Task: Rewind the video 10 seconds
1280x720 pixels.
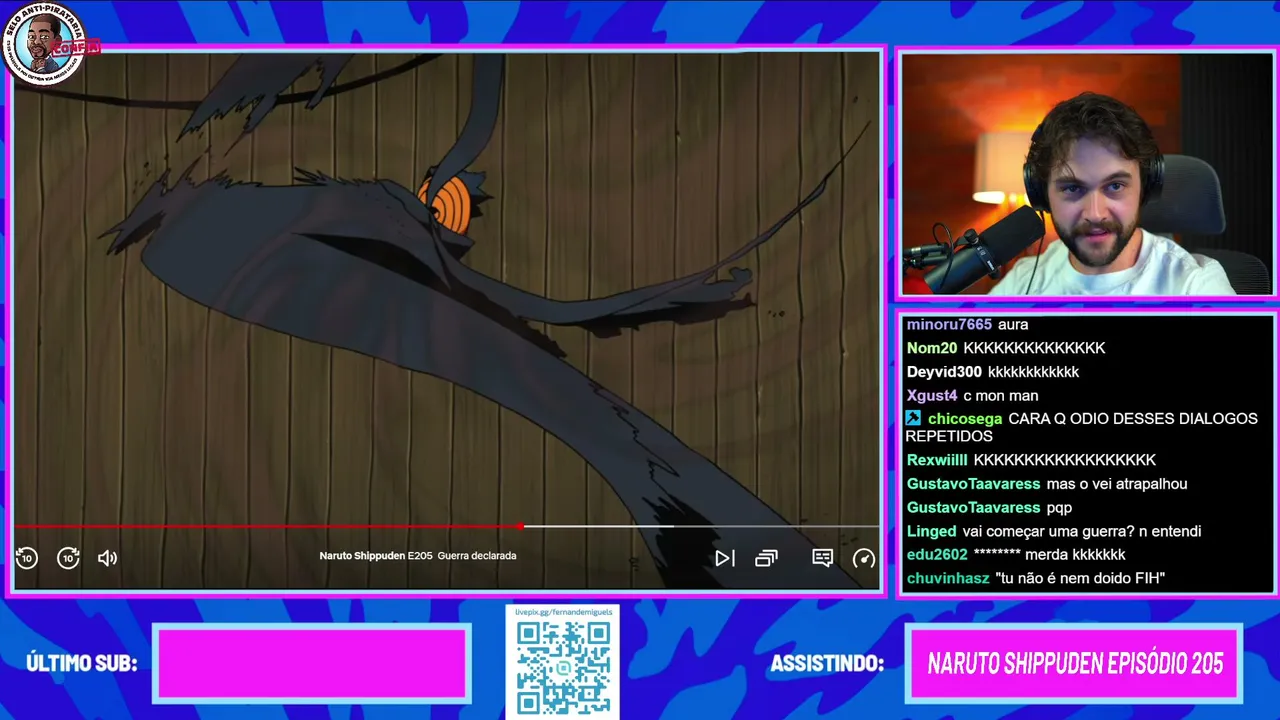Action: pos(27,558)
